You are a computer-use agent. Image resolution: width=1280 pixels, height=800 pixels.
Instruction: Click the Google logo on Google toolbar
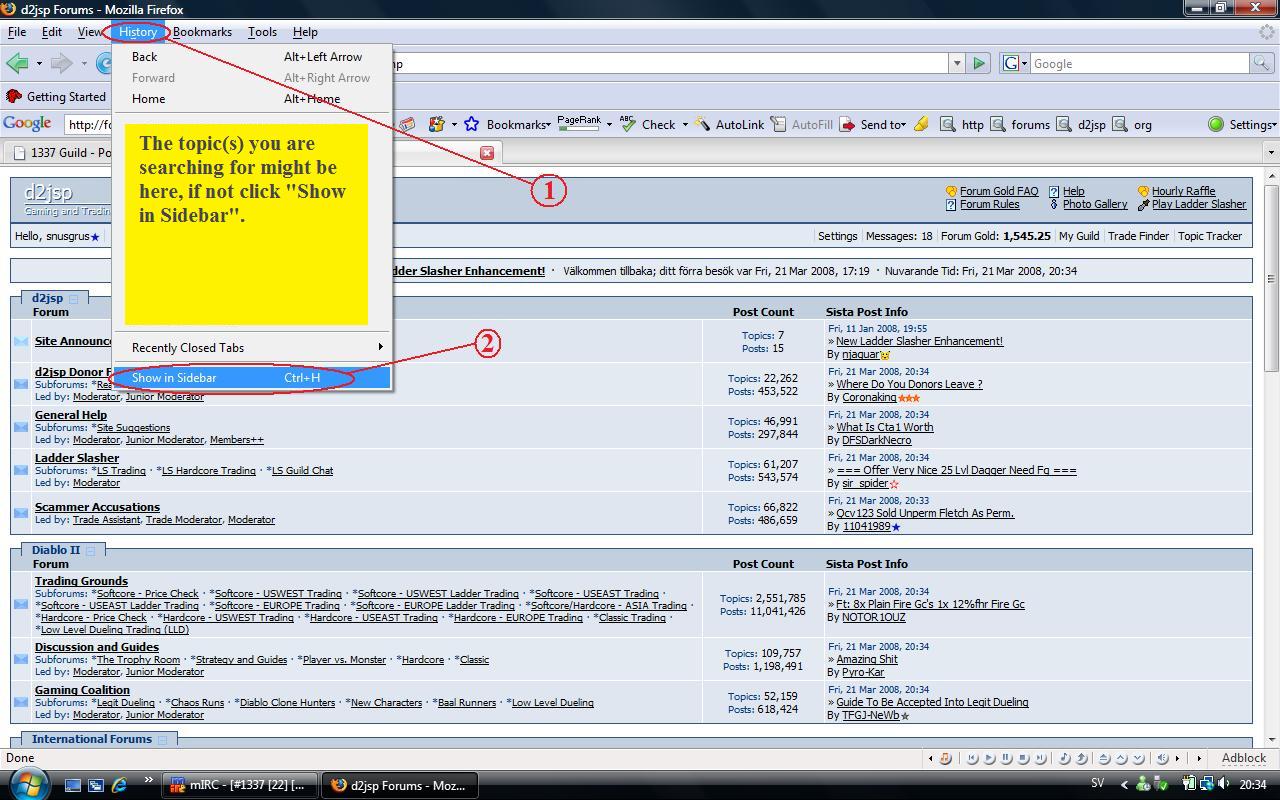[27, 123]
